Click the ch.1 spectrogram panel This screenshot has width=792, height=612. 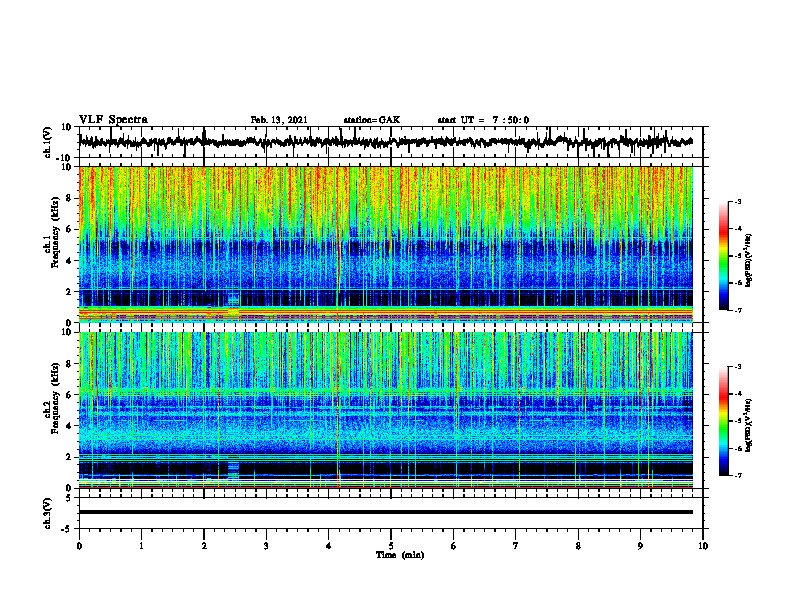click(385, 244)
